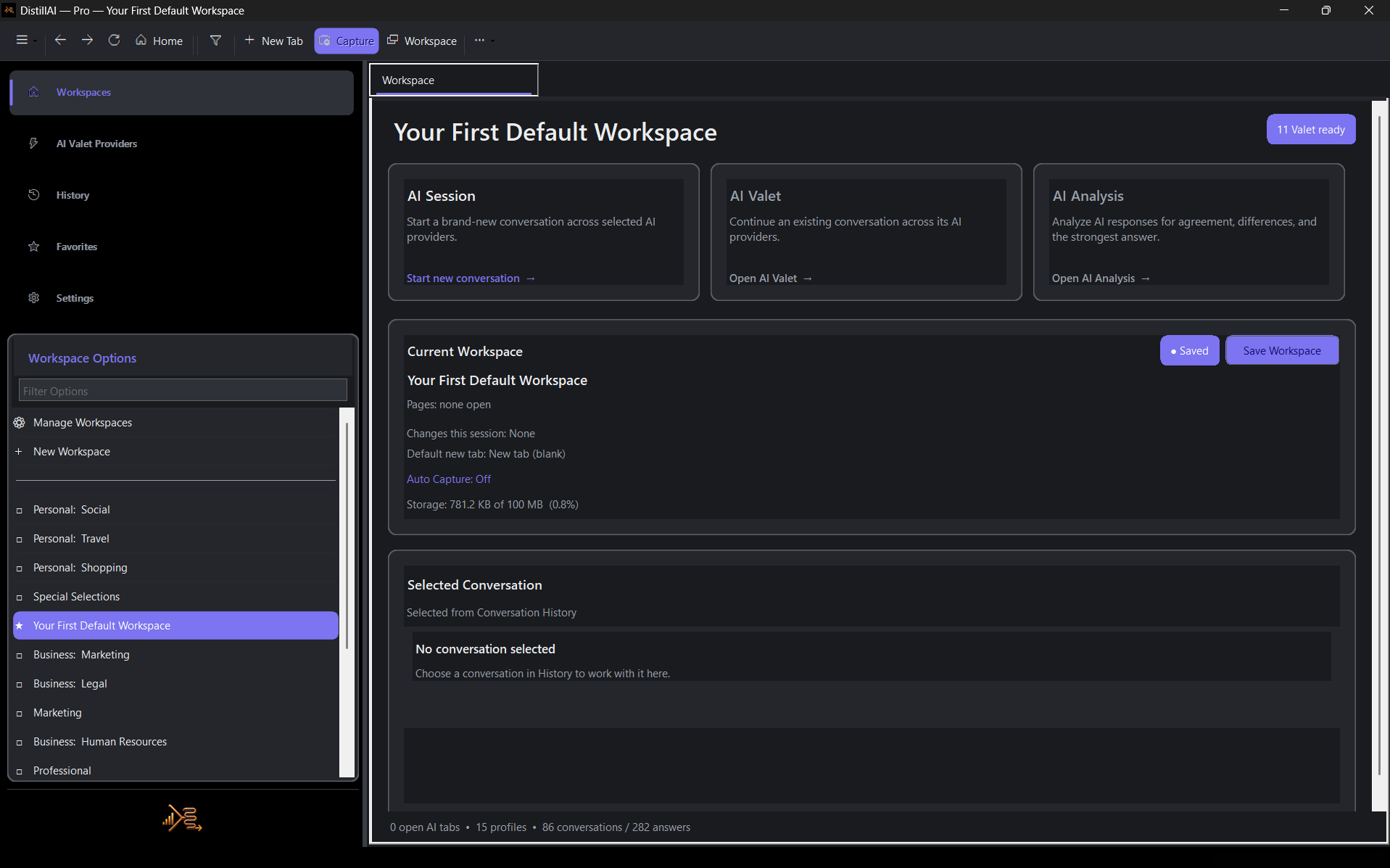
Task: Expand the dropdown arrow beside hamburger menu
Action: coord(35,41)
